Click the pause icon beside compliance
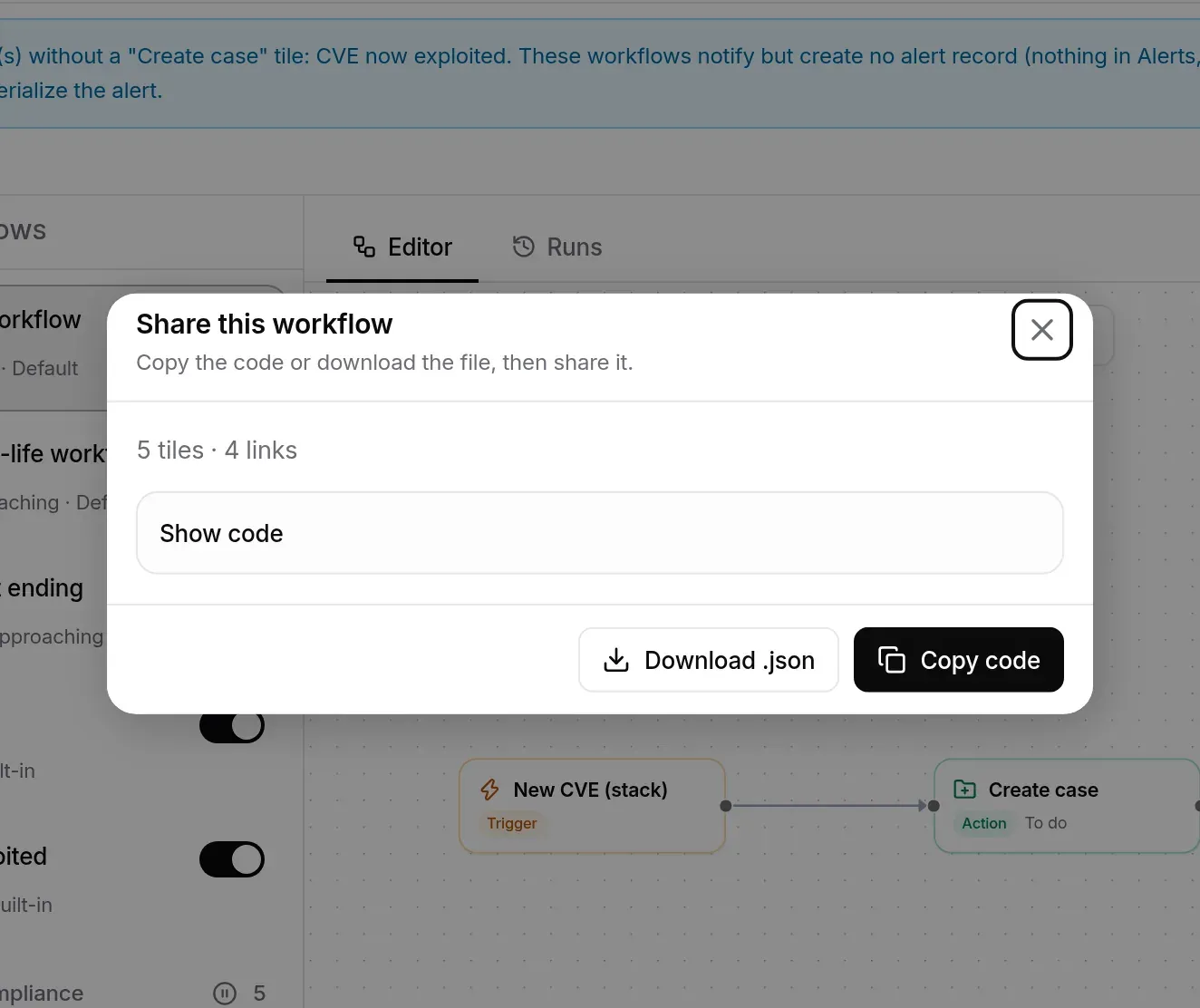Image resolution: width=1200 pixels, height=1008 pixels. [x=225, y=993]
